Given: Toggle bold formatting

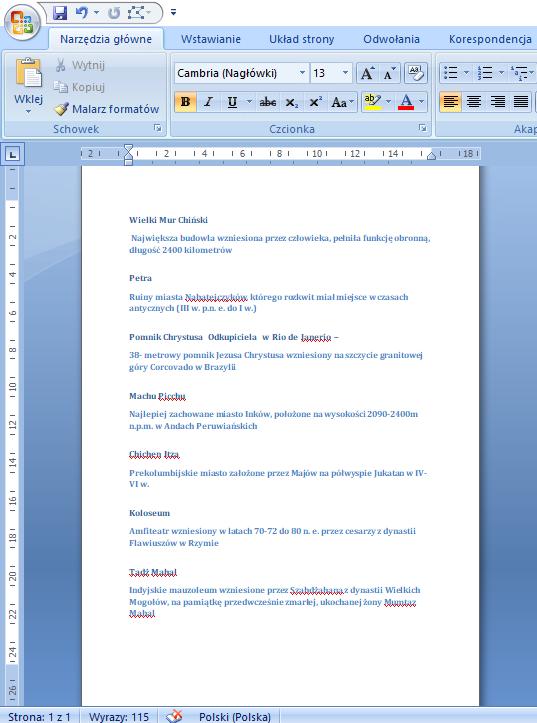Looking at the screenshot, I should [x=186, y=102].
